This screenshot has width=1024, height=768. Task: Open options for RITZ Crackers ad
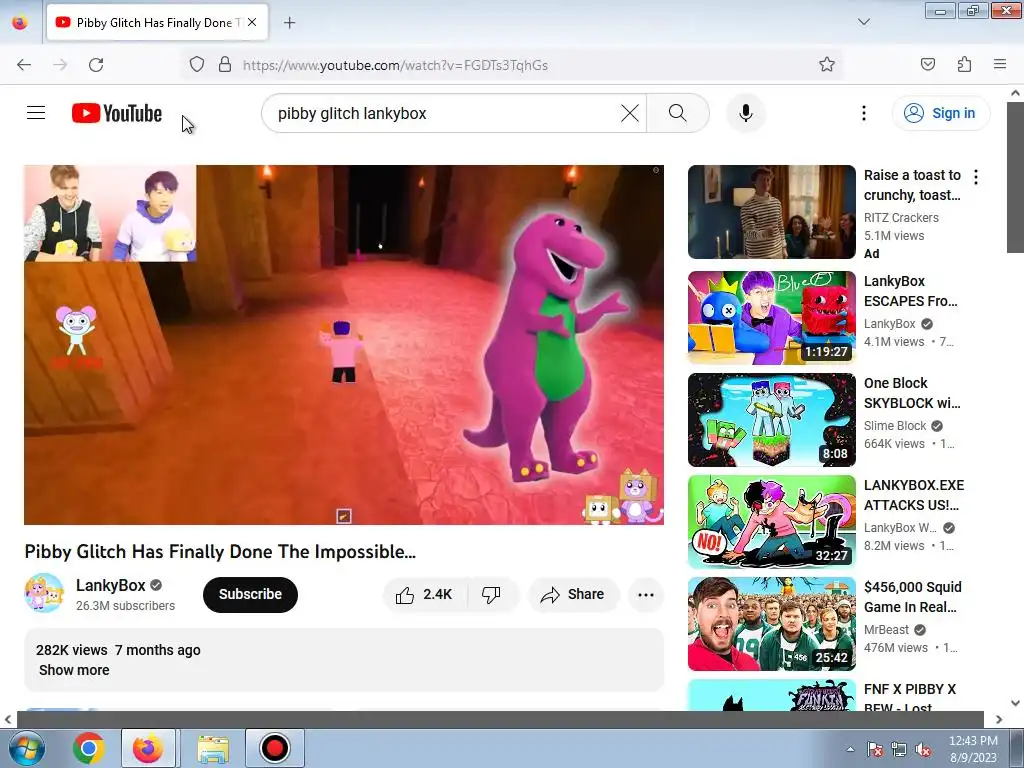pyautogui.click(x=976, y=176)
